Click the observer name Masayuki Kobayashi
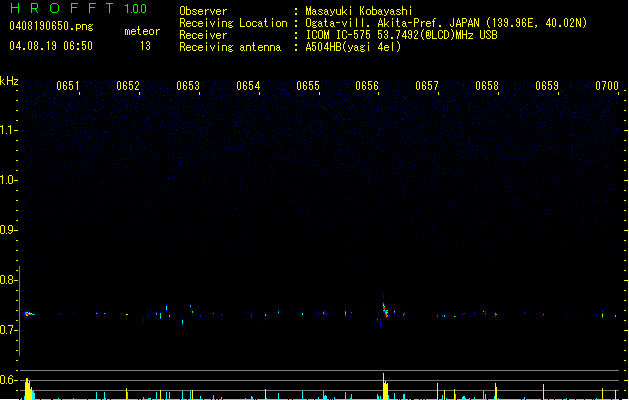The height and width of the screenshot is (400, 629). point(359,11)
